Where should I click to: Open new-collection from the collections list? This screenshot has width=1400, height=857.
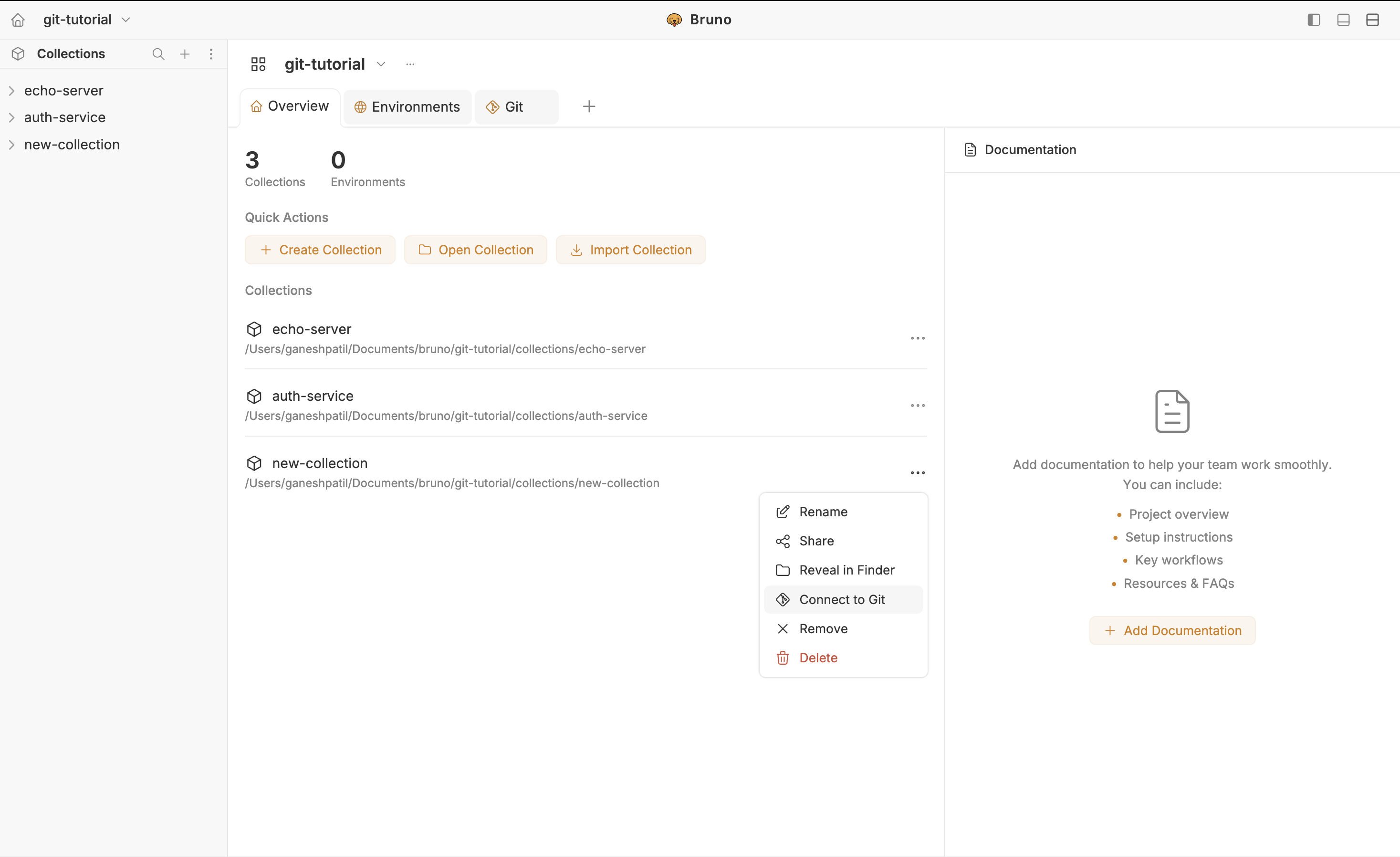pyautogui.click(x=320, y=464)
